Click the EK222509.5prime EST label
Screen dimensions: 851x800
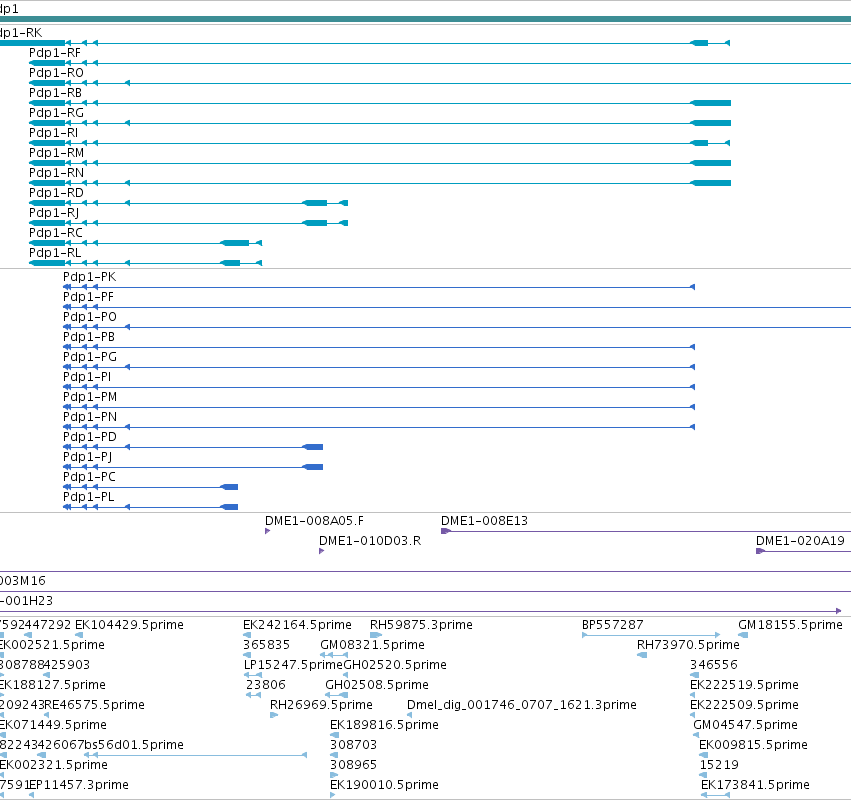click(x=745, y=706)
